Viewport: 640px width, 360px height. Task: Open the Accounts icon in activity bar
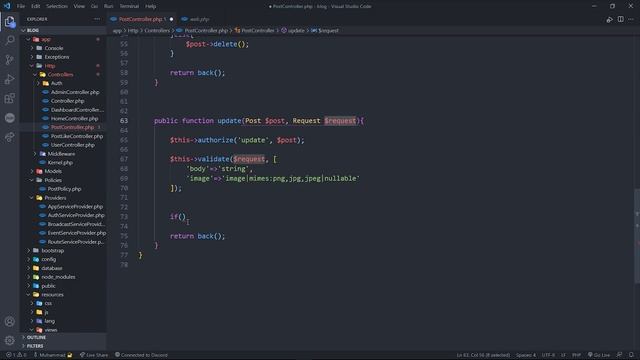tap(10, 321)
